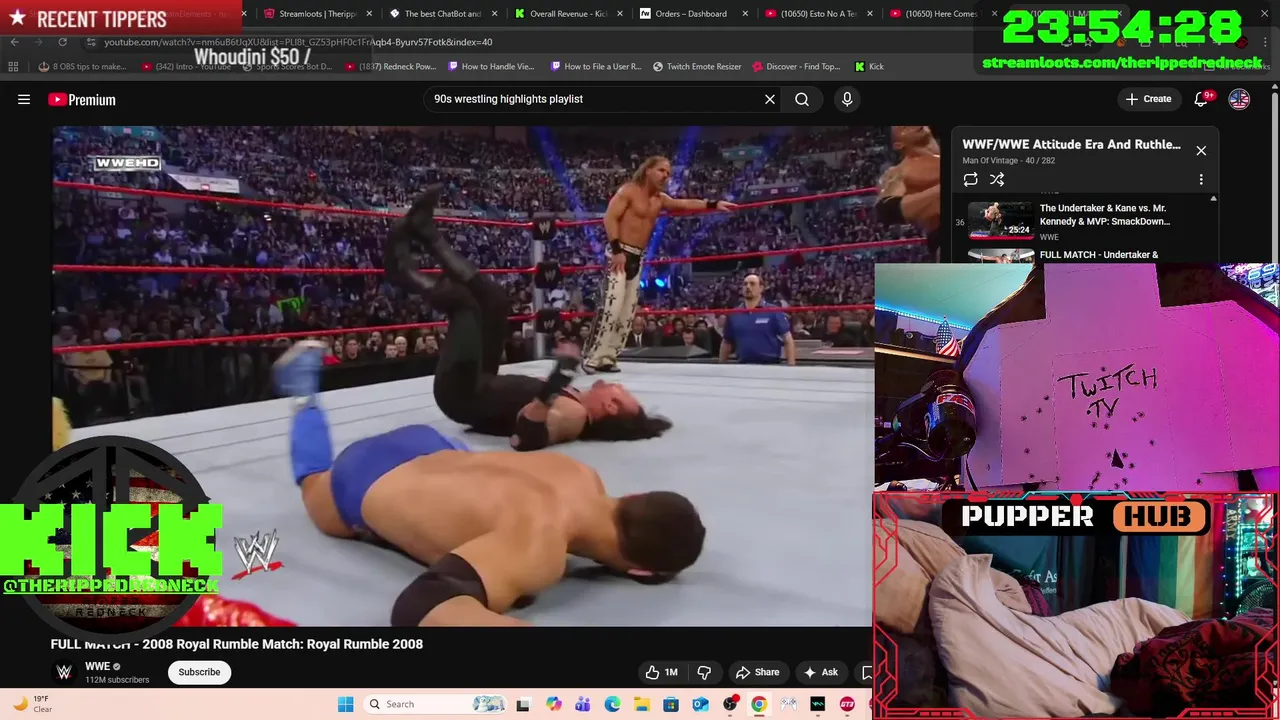Open the YouTube guide hamburger menu
This screenshot has height=720, width=1280.
pos(24,99)
